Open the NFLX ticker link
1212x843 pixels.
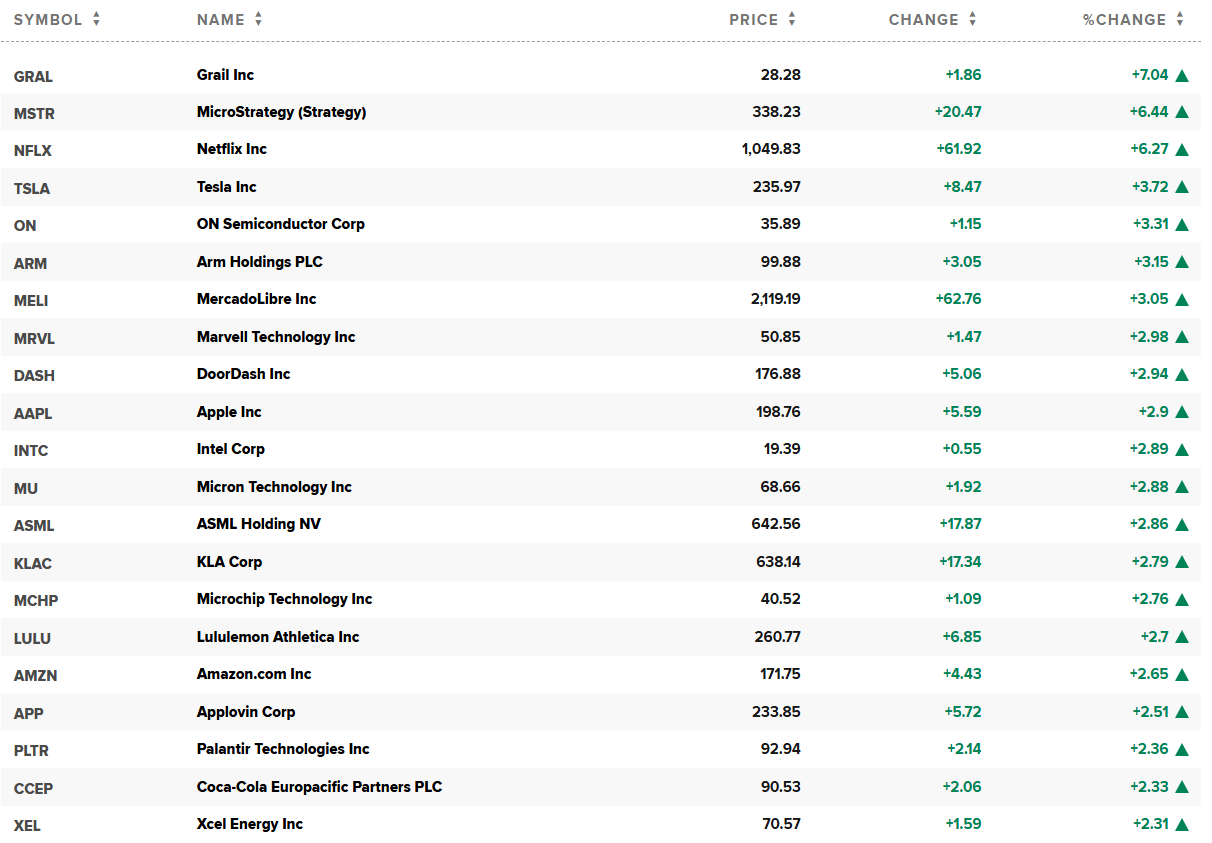pos(33,151)
